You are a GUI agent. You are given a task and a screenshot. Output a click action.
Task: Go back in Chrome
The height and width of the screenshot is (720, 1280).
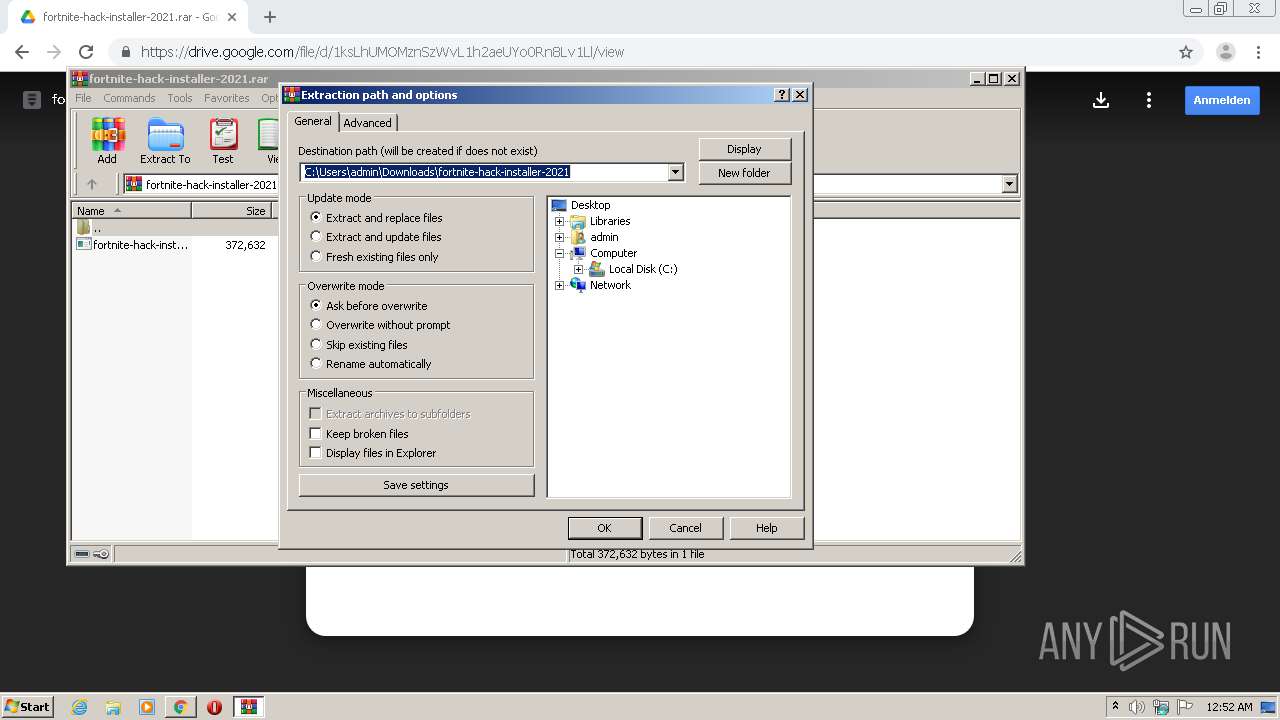tap(22, 52)
